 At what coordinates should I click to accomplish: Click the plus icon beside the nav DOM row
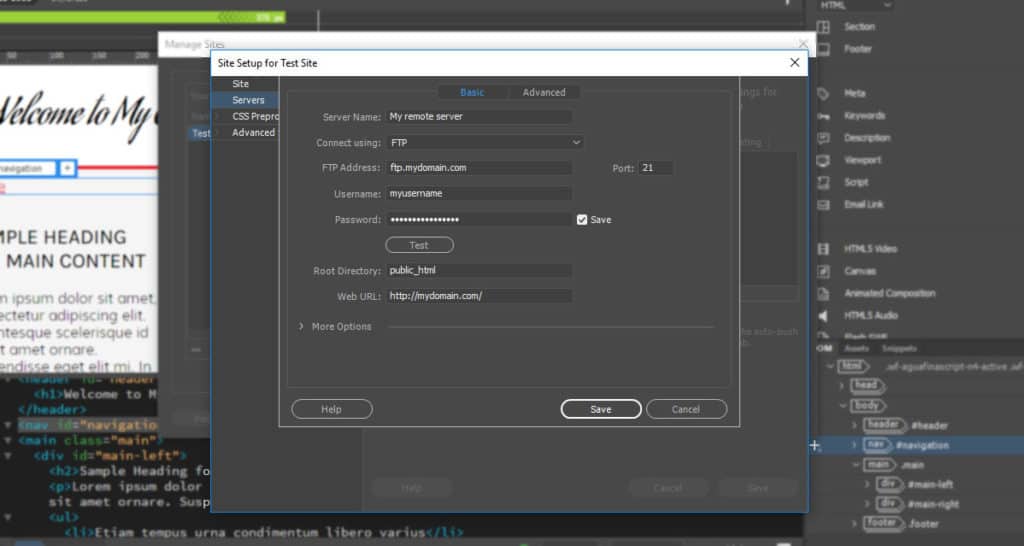click(x=814, y=445)
